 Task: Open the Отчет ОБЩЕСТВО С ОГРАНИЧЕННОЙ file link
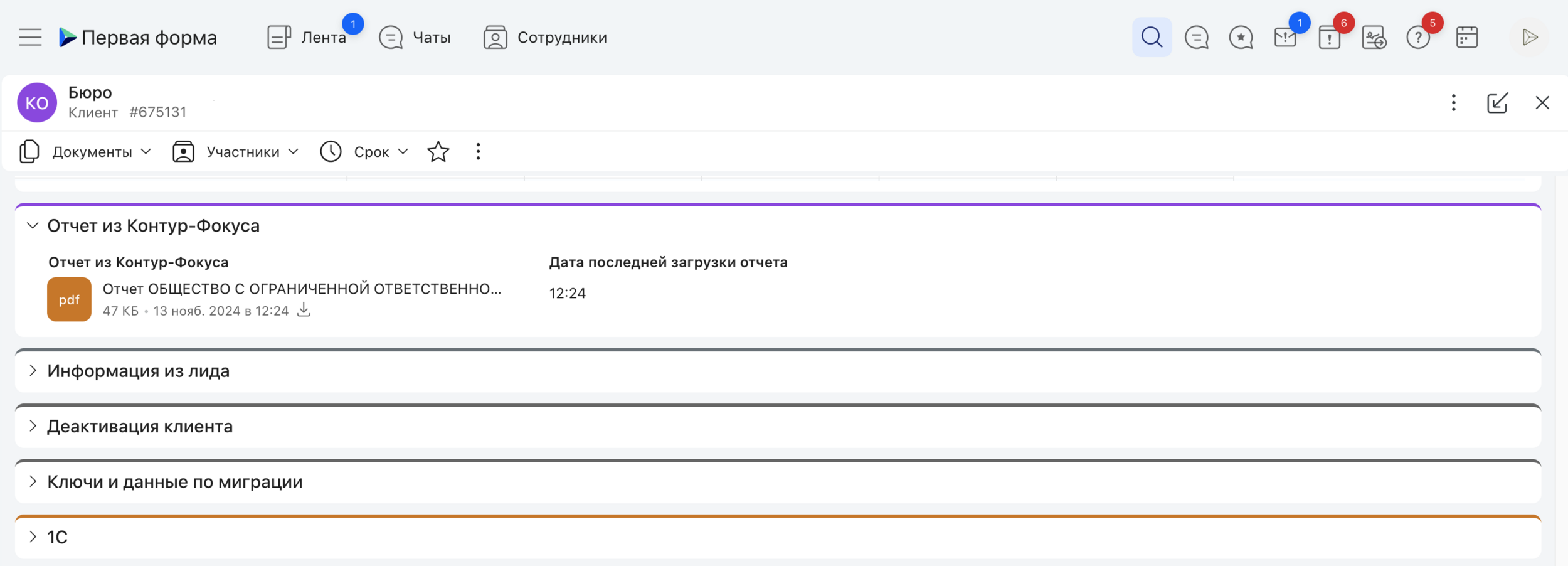[302, 289]
